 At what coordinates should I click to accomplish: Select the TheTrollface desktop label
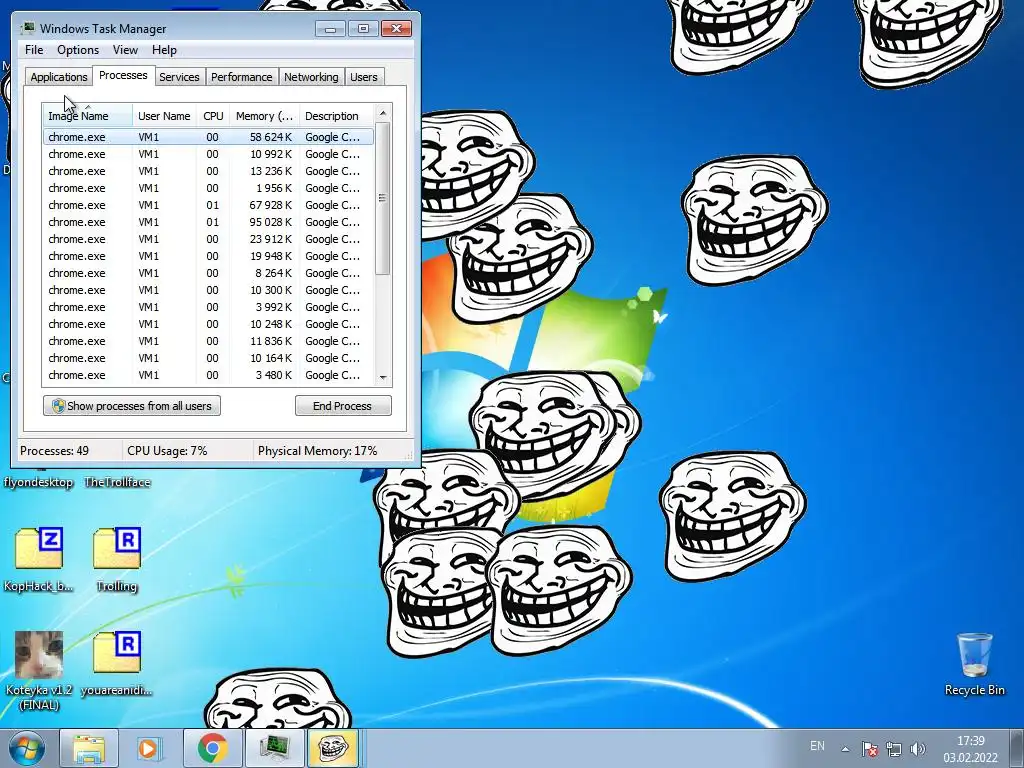(117, 482)
